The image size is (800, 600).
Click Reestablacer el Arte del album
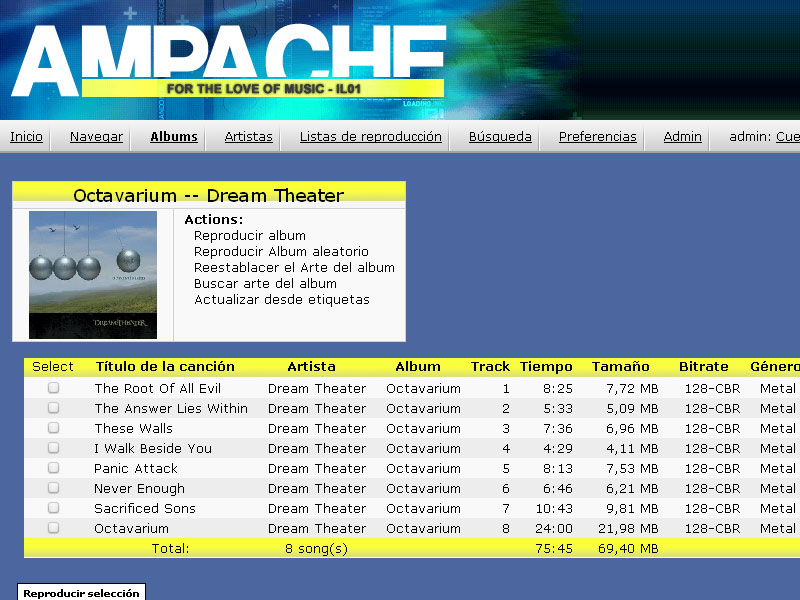click(294, 267)
